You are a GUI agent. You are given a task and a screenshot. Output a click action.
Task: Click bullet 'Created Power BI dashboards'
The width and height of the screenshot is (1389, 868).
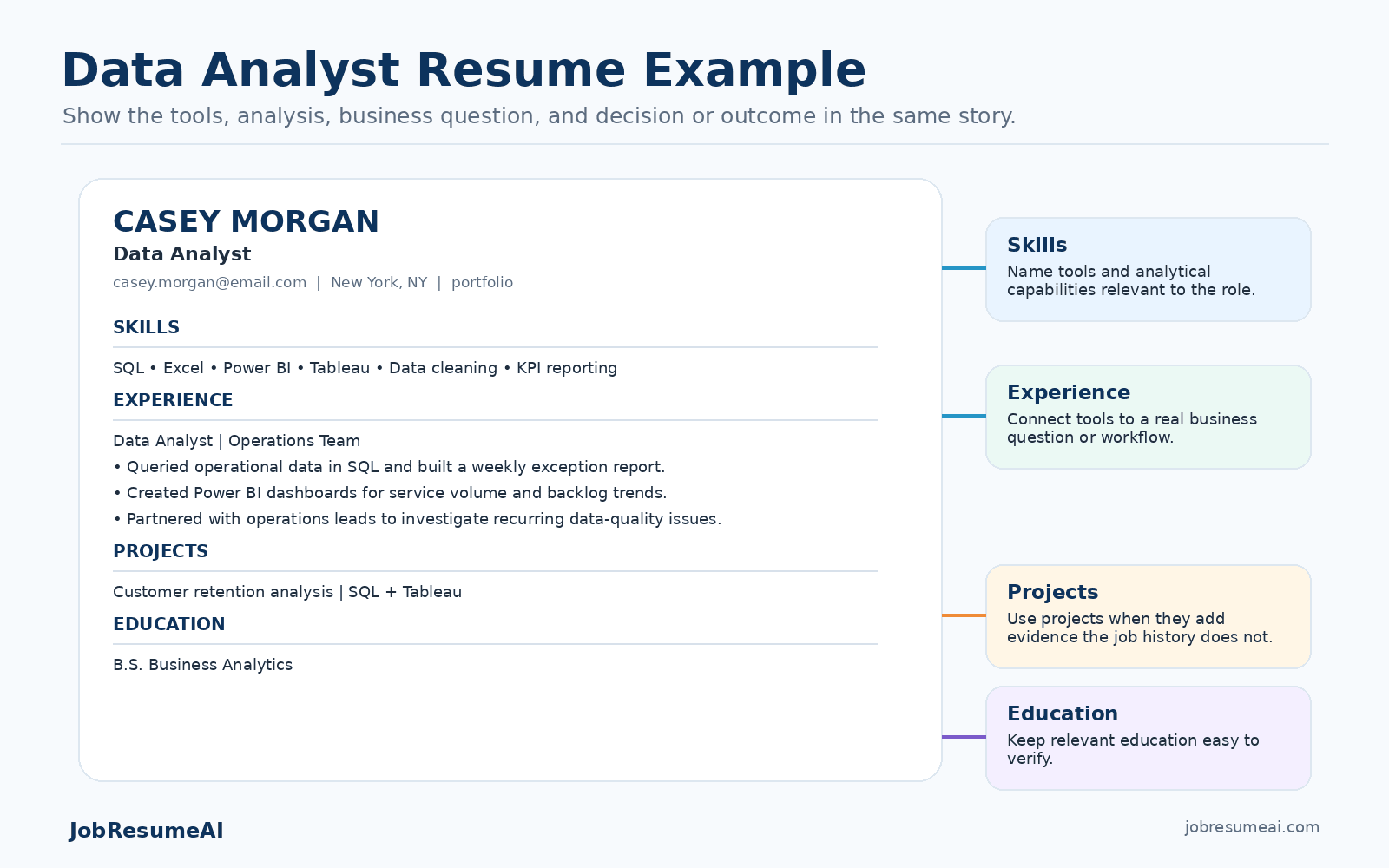pos(390,493)
